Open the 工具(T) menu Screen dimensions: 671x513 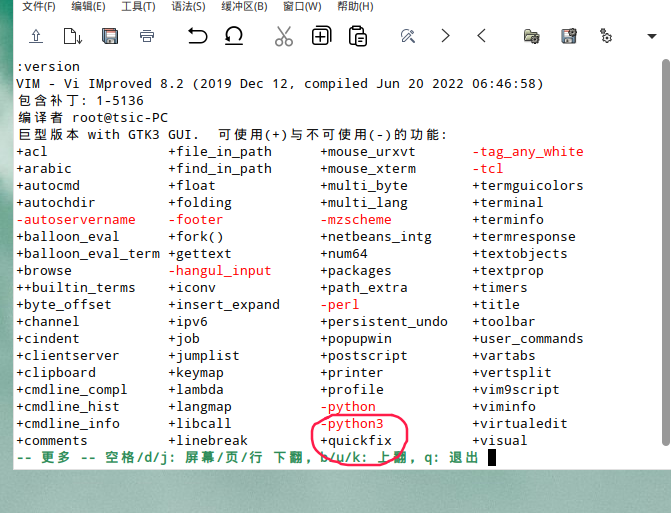point(138,6)
